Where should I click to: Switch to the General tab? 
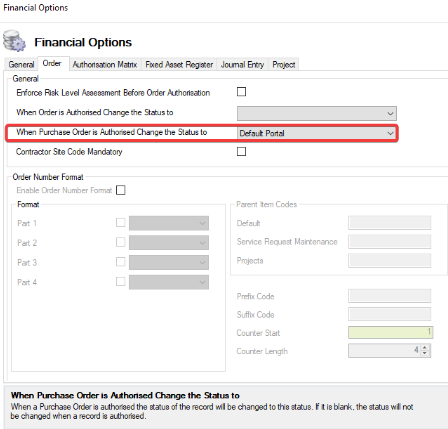pos(21,64)
